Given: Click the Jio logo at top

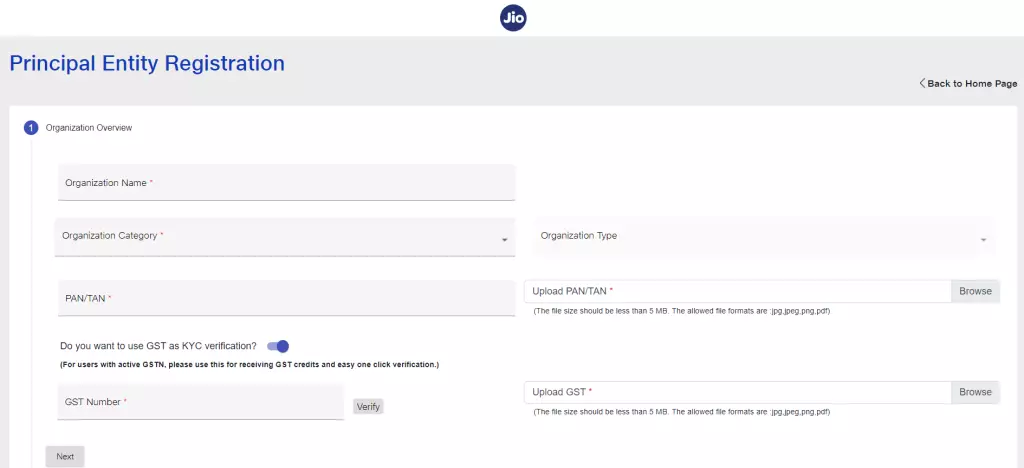Looking at the screenshot, I should click(x=513, y=18).
